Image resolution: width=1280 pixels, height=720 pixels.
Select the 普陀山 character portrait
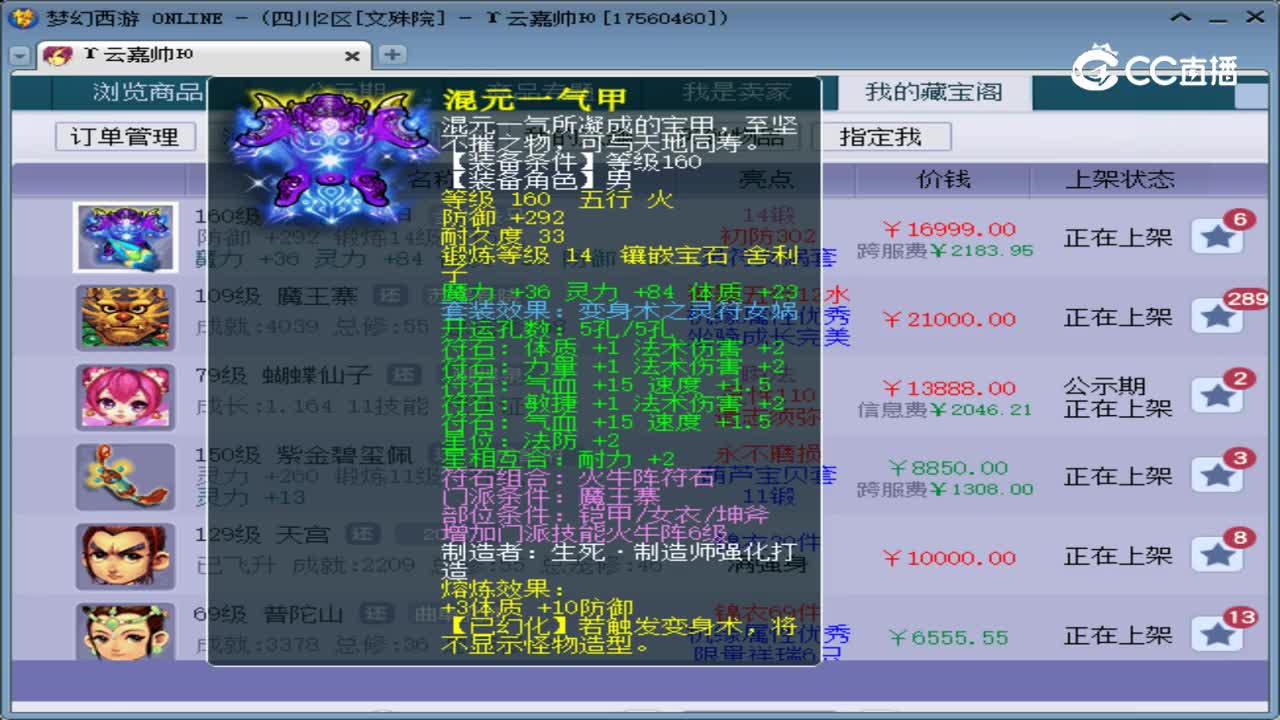coord(125,632)
